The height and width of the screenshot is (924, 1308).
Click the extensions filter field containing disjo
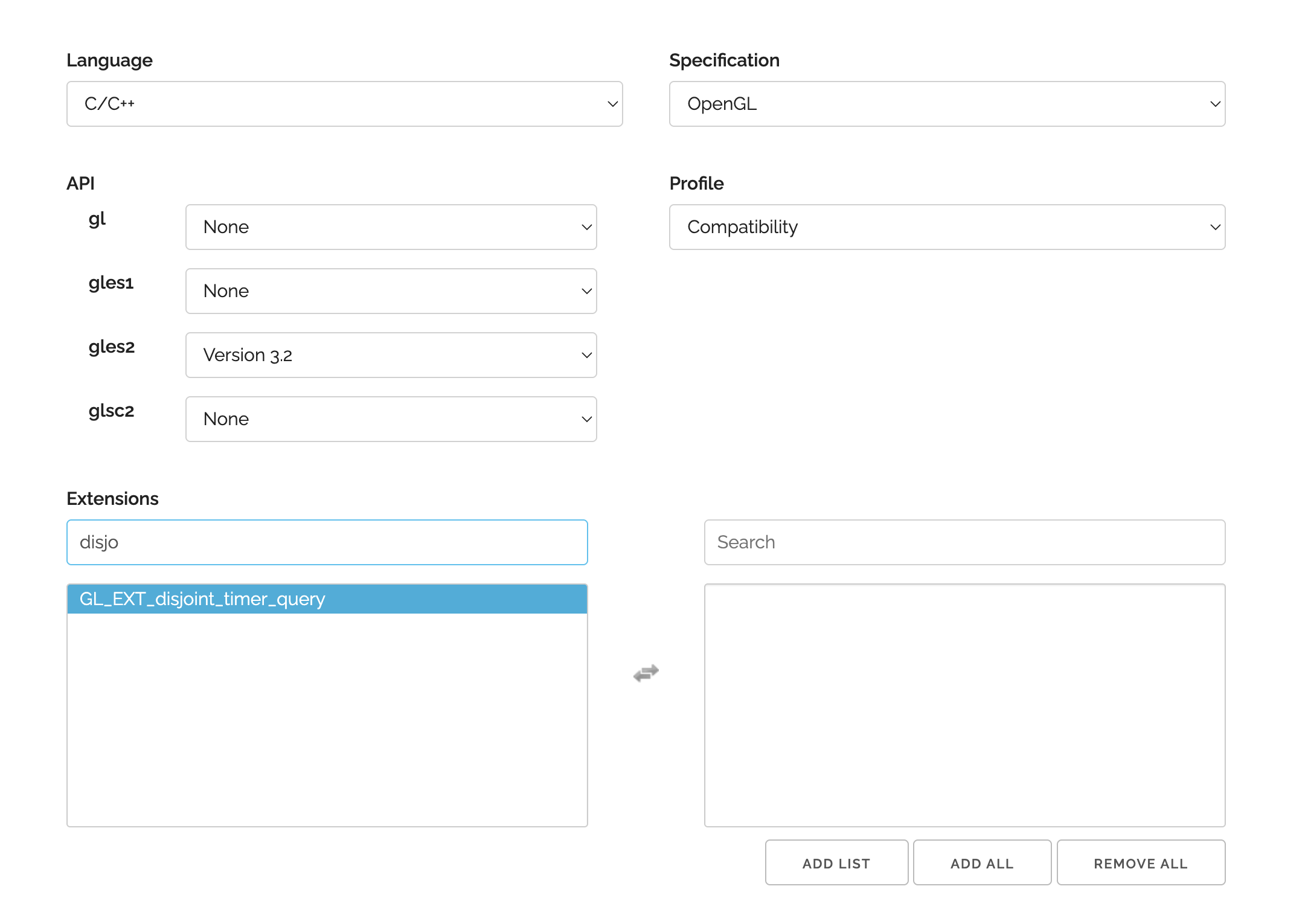click(x=327, y=542)
